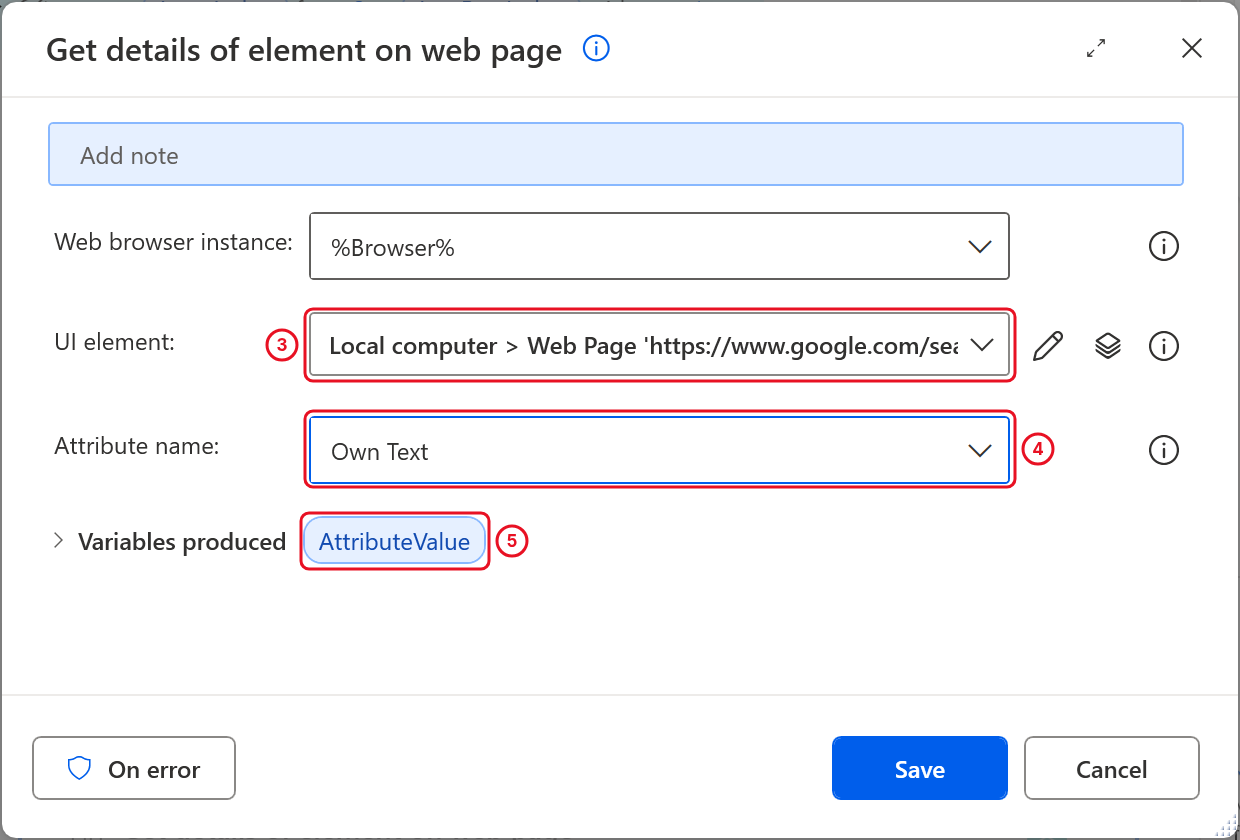This screenshot has width=1240, height=840.
Task: Show info for Attribute name
Action: pyautogui.click(x=1164, y=451)
